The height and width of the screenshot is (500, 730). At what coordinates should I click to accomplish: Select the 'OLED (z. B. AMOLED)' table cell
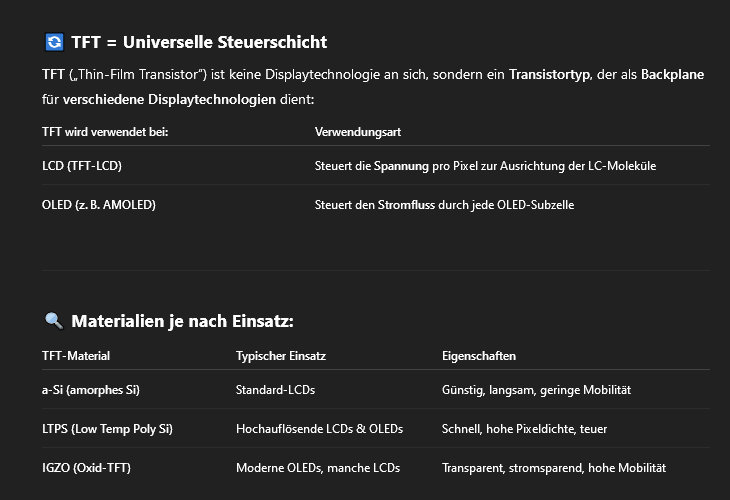[x=99, y=205]
